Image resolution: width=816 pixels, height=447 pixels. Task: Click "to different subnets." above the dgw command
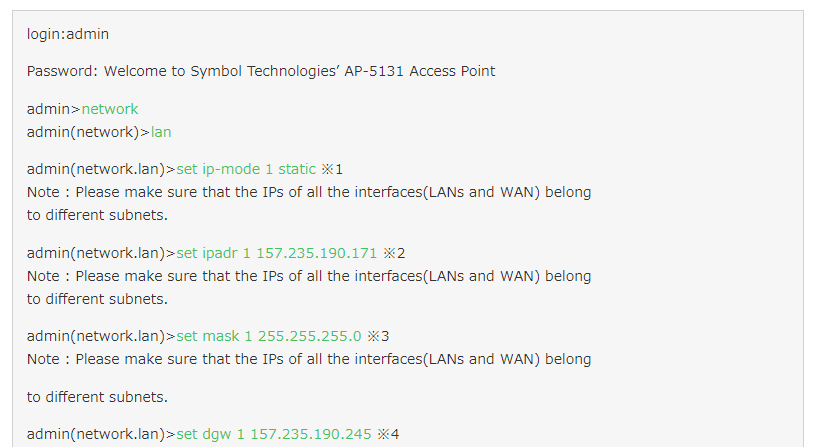tap(97, 397)
